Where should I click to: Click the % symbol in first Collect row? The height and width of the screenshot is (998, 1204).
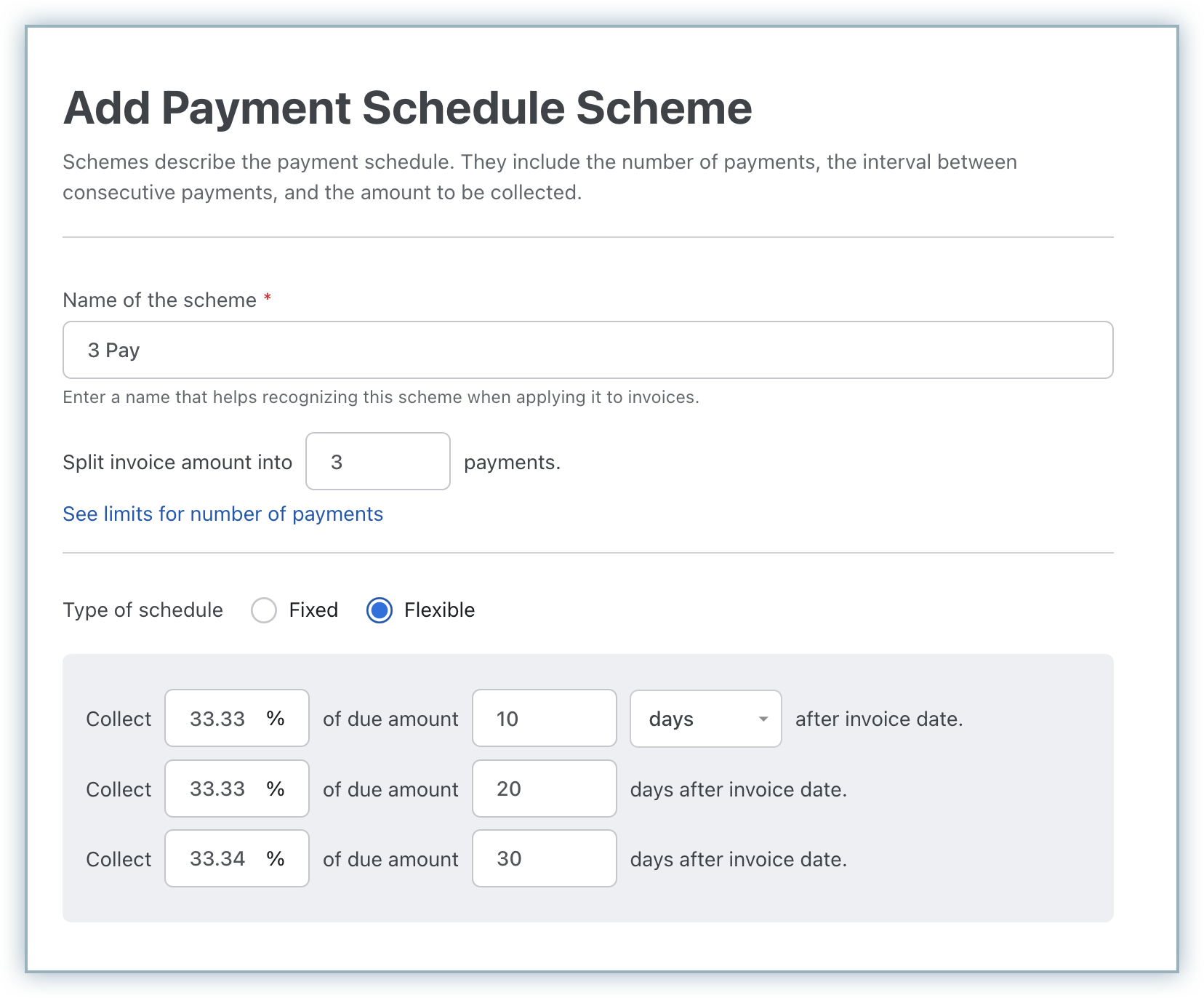point(276,719)
